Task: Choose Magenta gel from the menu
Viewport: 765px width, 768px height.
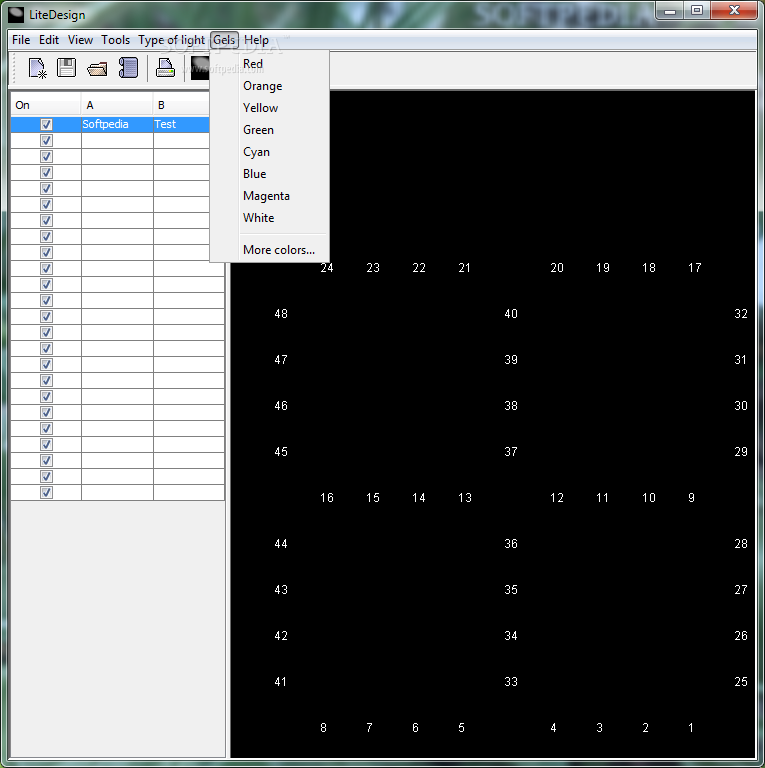Action: tap(269, 196)
